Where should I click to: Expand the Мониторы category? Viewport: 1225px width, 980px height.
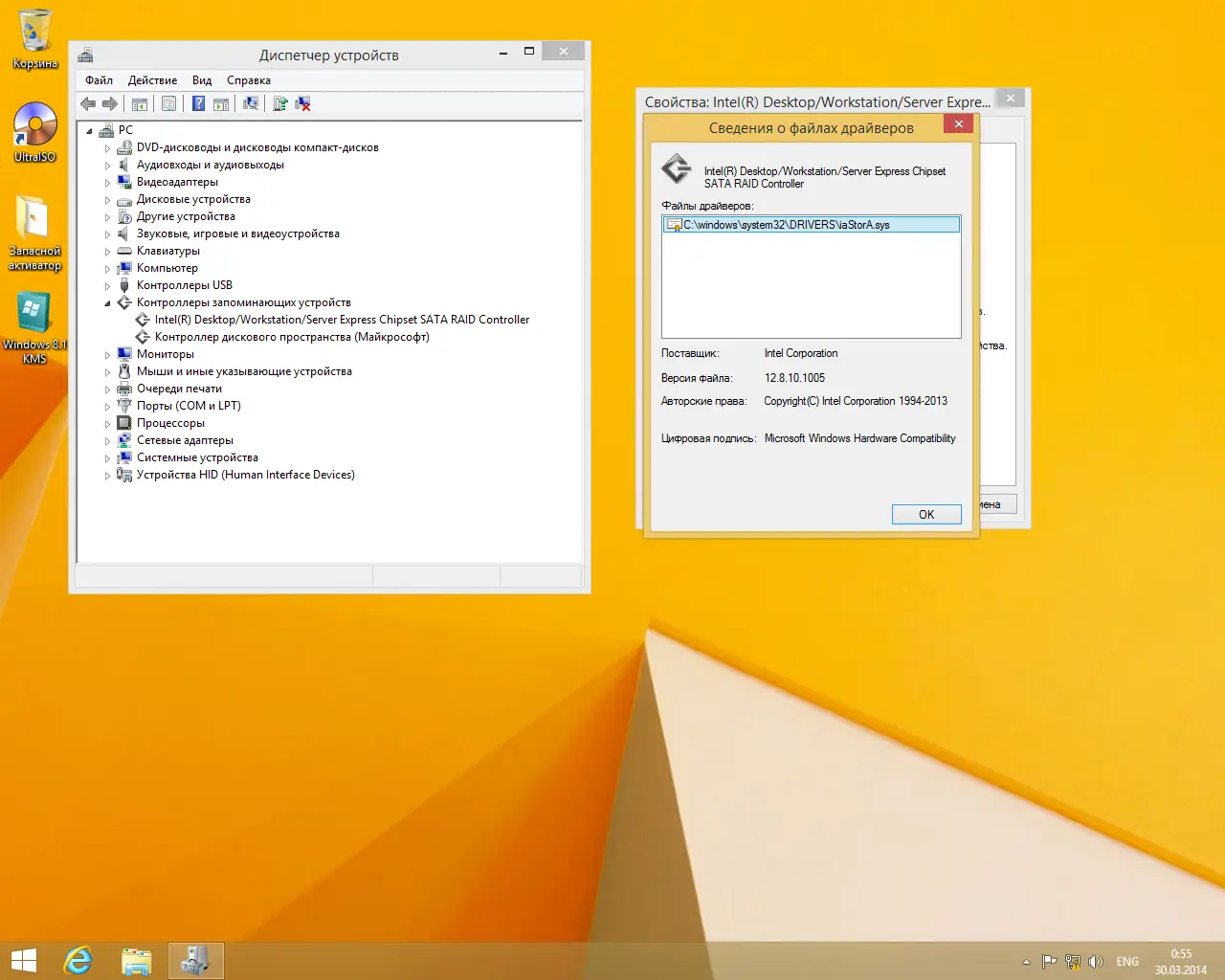[x=107, y=355]
